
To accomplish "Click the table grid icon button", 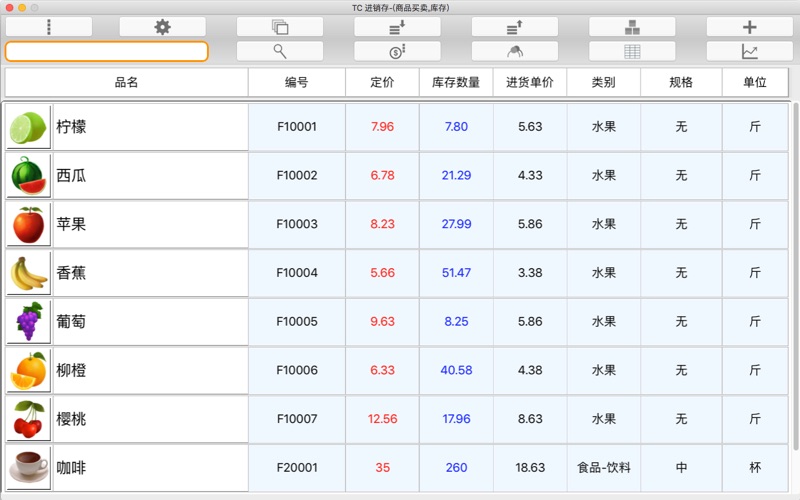I will pos(631,51).
